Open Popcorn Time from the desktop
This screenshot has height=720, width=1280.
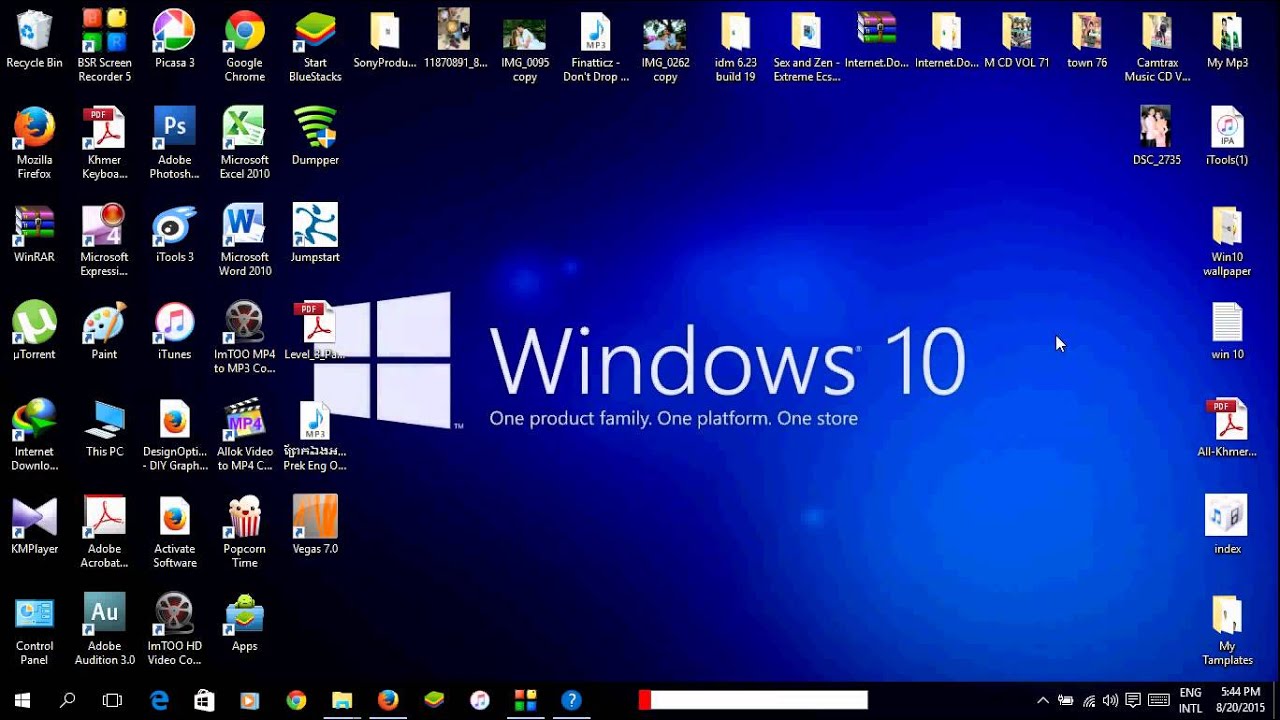pos(244,530)
